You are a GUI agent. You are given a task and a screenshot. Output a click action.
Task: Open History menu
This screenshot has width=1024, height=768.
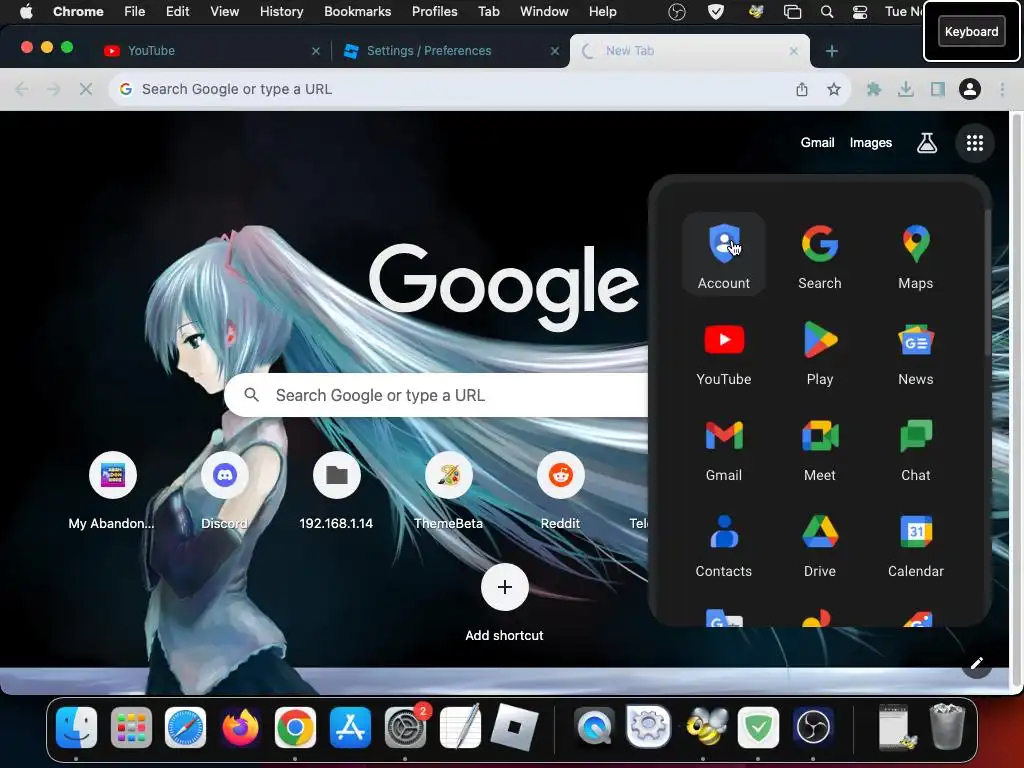point(281,12)
